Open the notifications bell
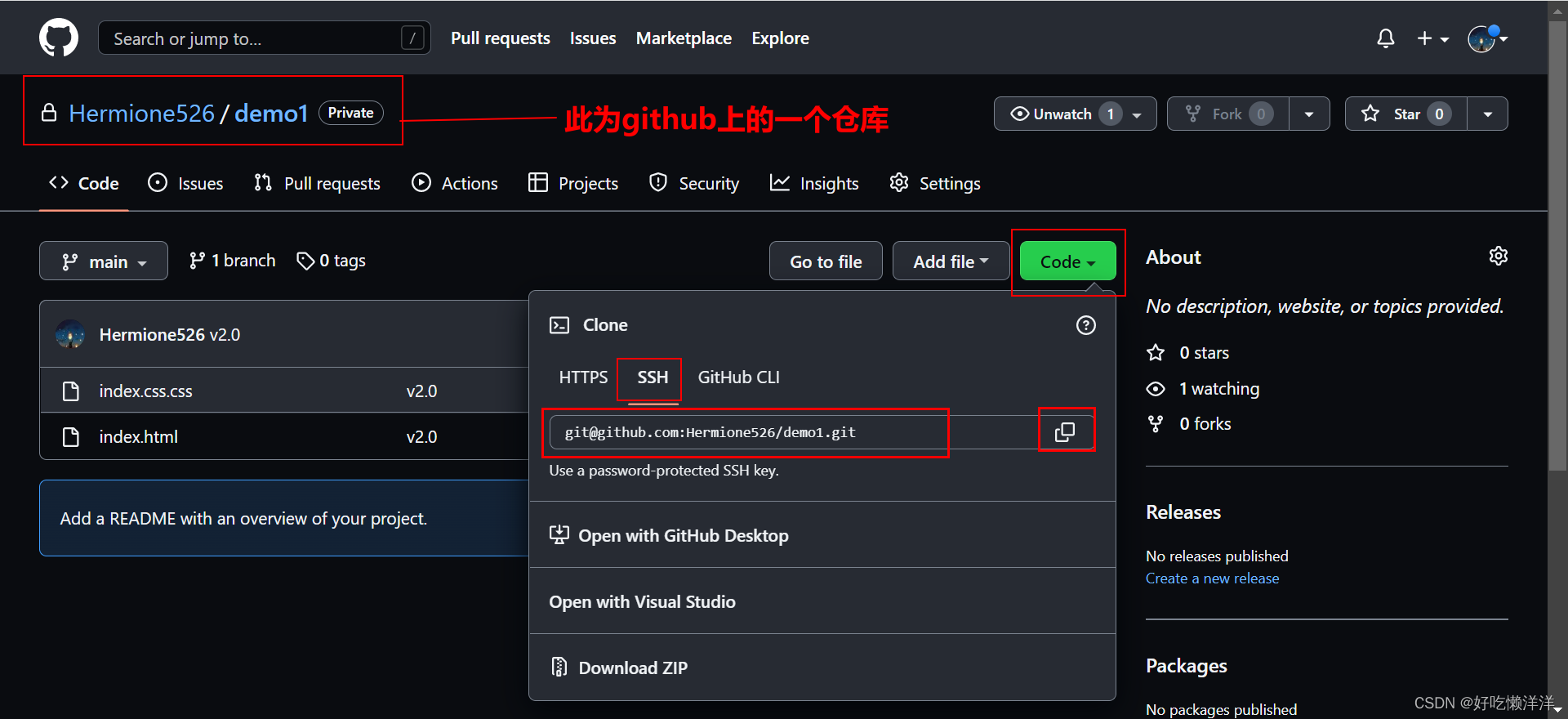This screenshot has width=1568, height=719. [1385, 38]
